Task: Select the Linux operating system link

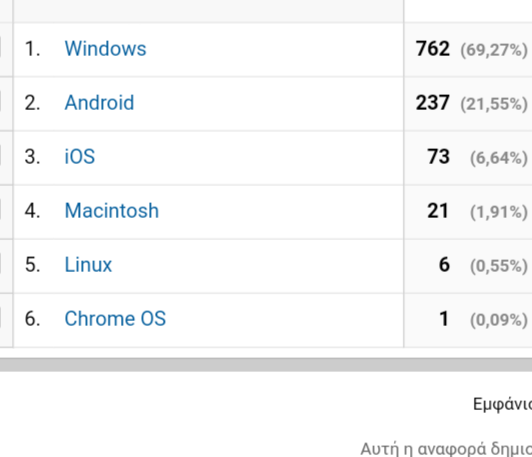Action: (x=88, y=265)
